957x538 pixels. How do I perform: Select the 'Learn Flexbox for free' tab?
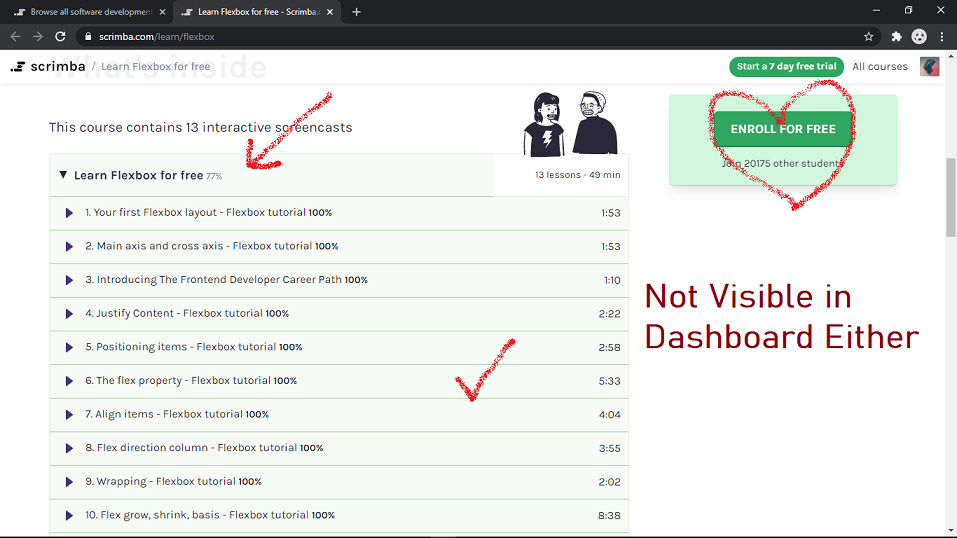point(256,12)
